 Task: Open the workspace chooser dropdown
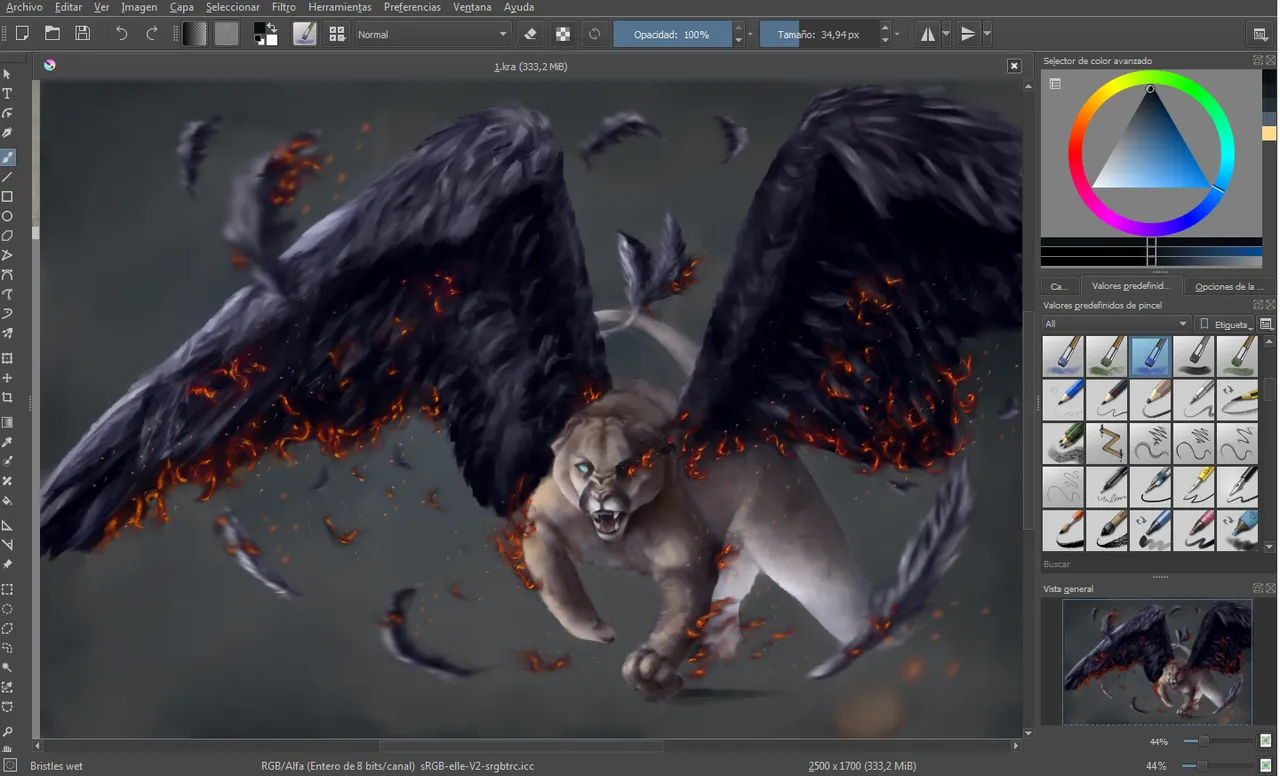coord(1260,34)
